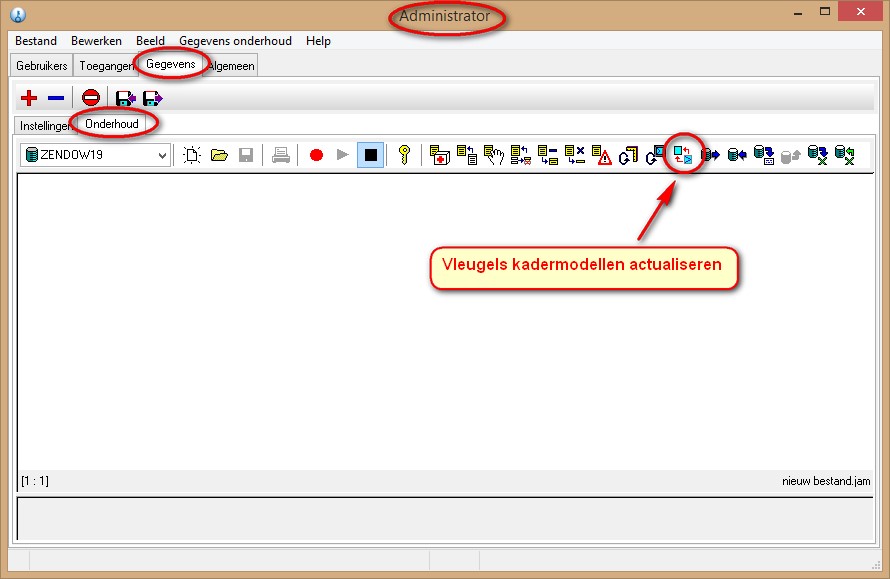
Task: Click the printer icon
Action: tap(280, 154)
